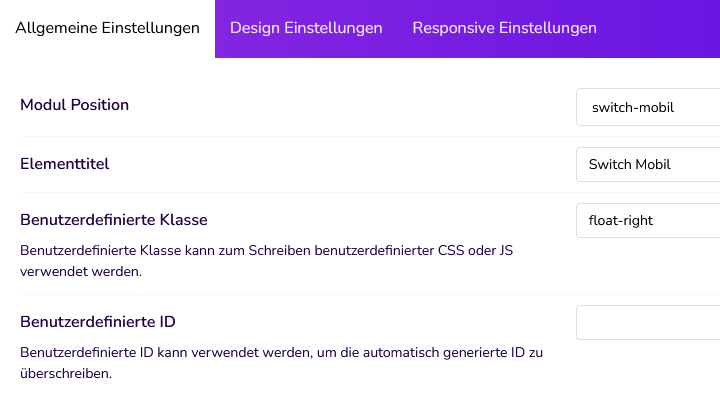Focus the Benutzerdefinierte Klasse input field
The image size is (720, 399).
[648, 220]
